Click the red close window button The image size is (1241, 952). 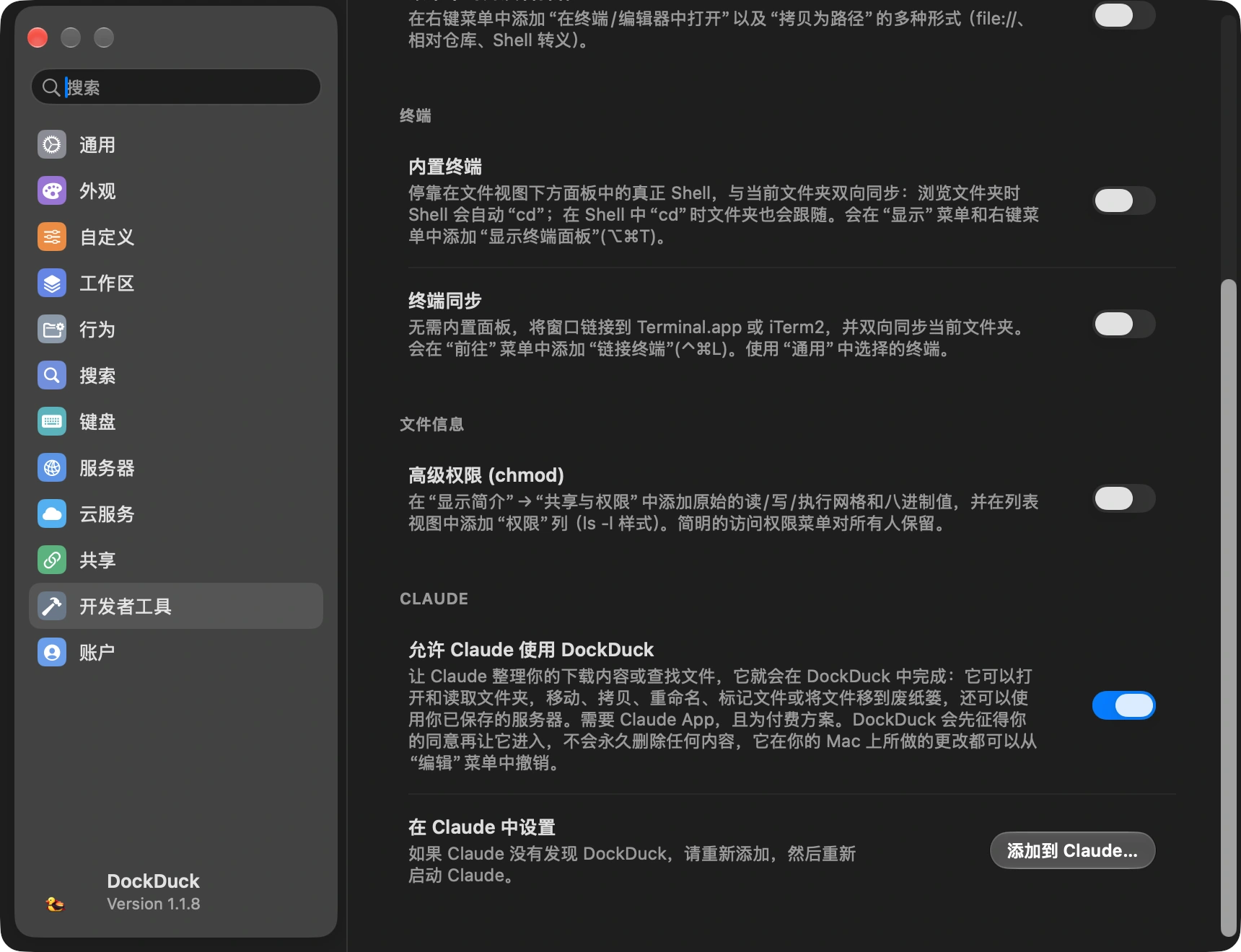pyautogui.click(x=38, y=38)
